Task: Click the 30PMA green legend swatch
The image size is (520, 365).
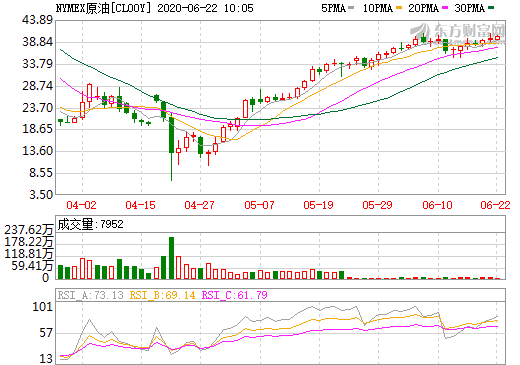Action: (491, 7)
